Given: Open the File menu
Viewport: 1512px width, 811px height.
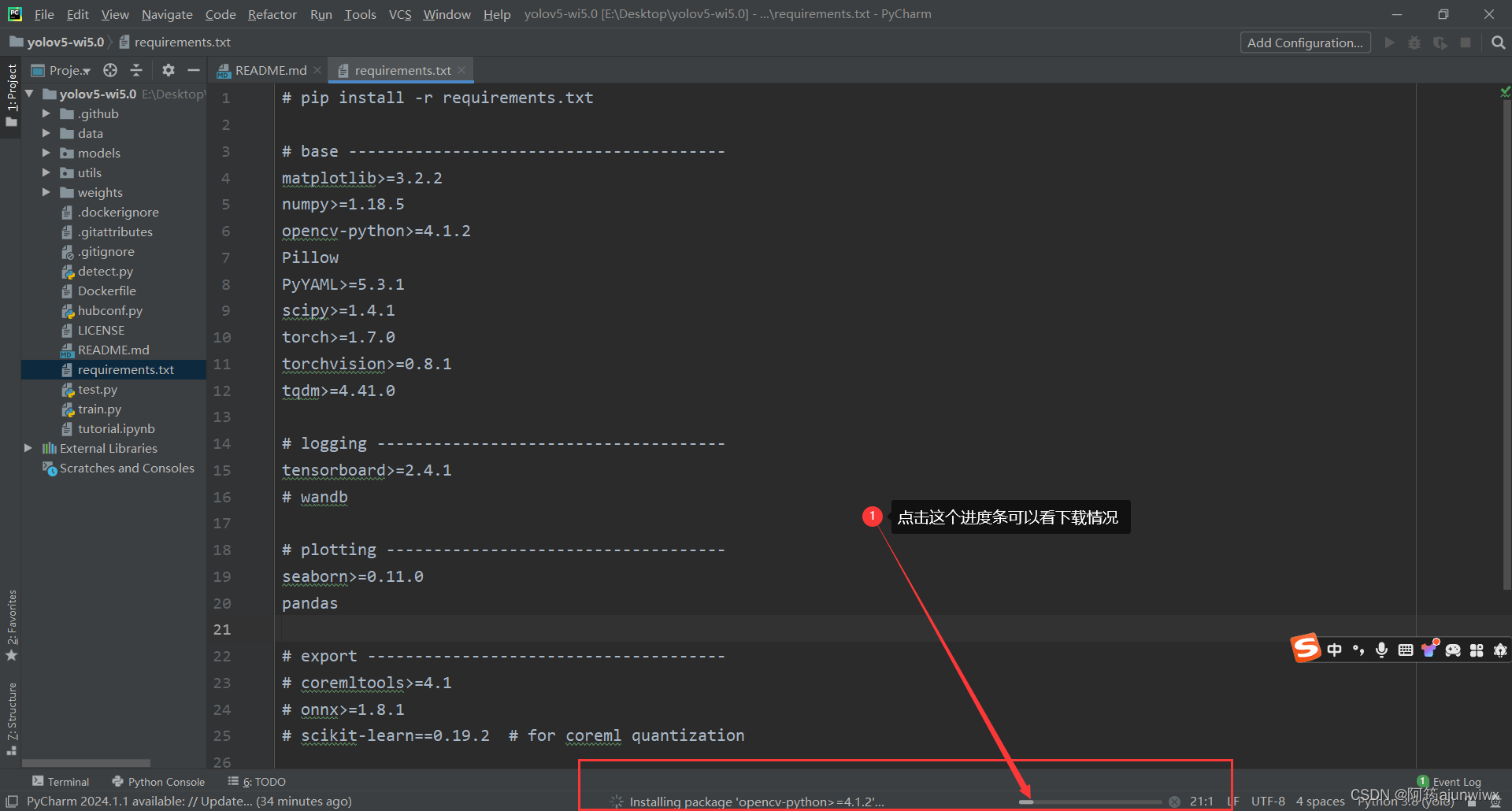Looking at the screenshot, I should click(44, 14).
